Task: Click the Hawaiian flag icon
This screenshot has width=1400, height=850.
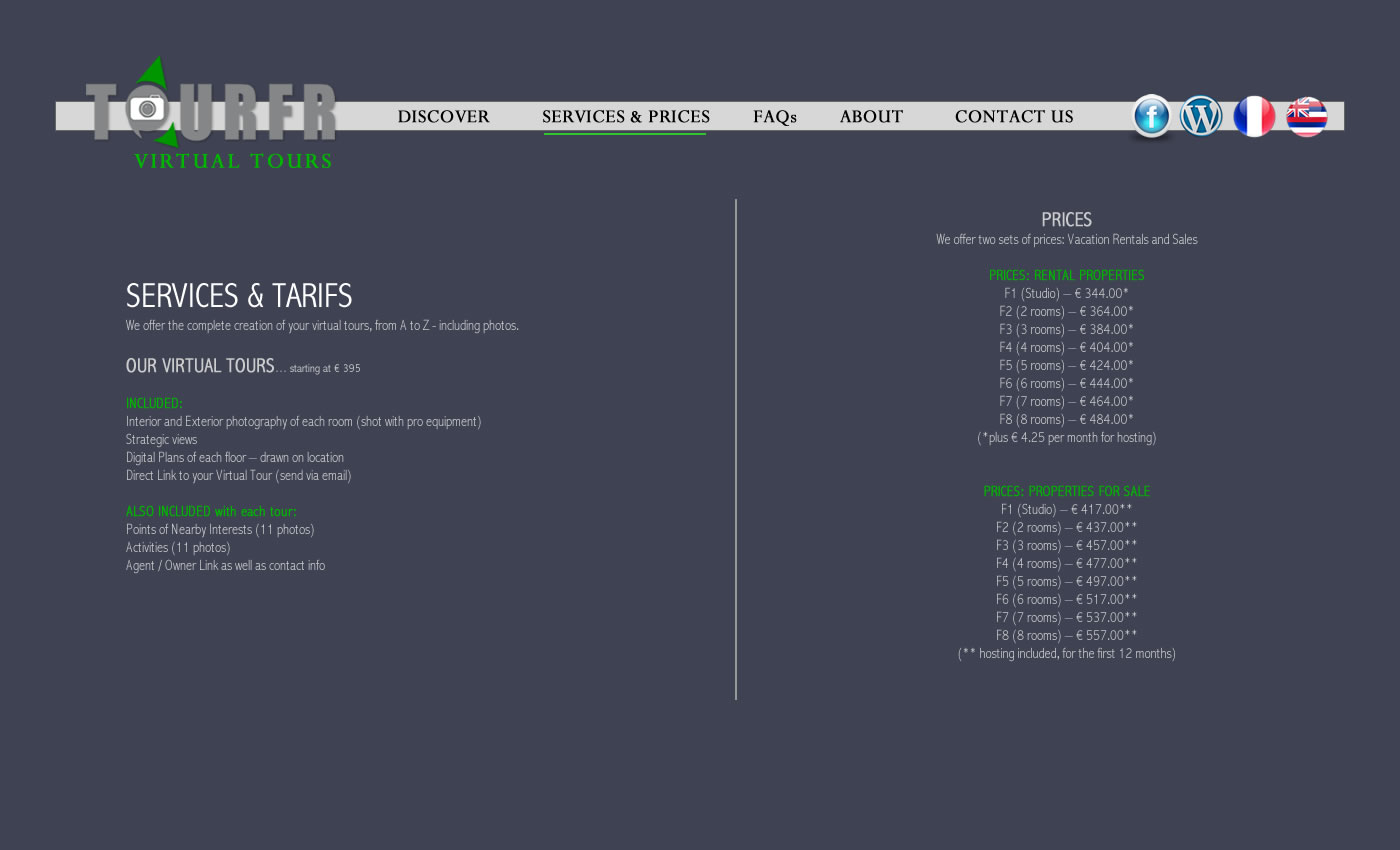Action: (x=1306, y=117)
